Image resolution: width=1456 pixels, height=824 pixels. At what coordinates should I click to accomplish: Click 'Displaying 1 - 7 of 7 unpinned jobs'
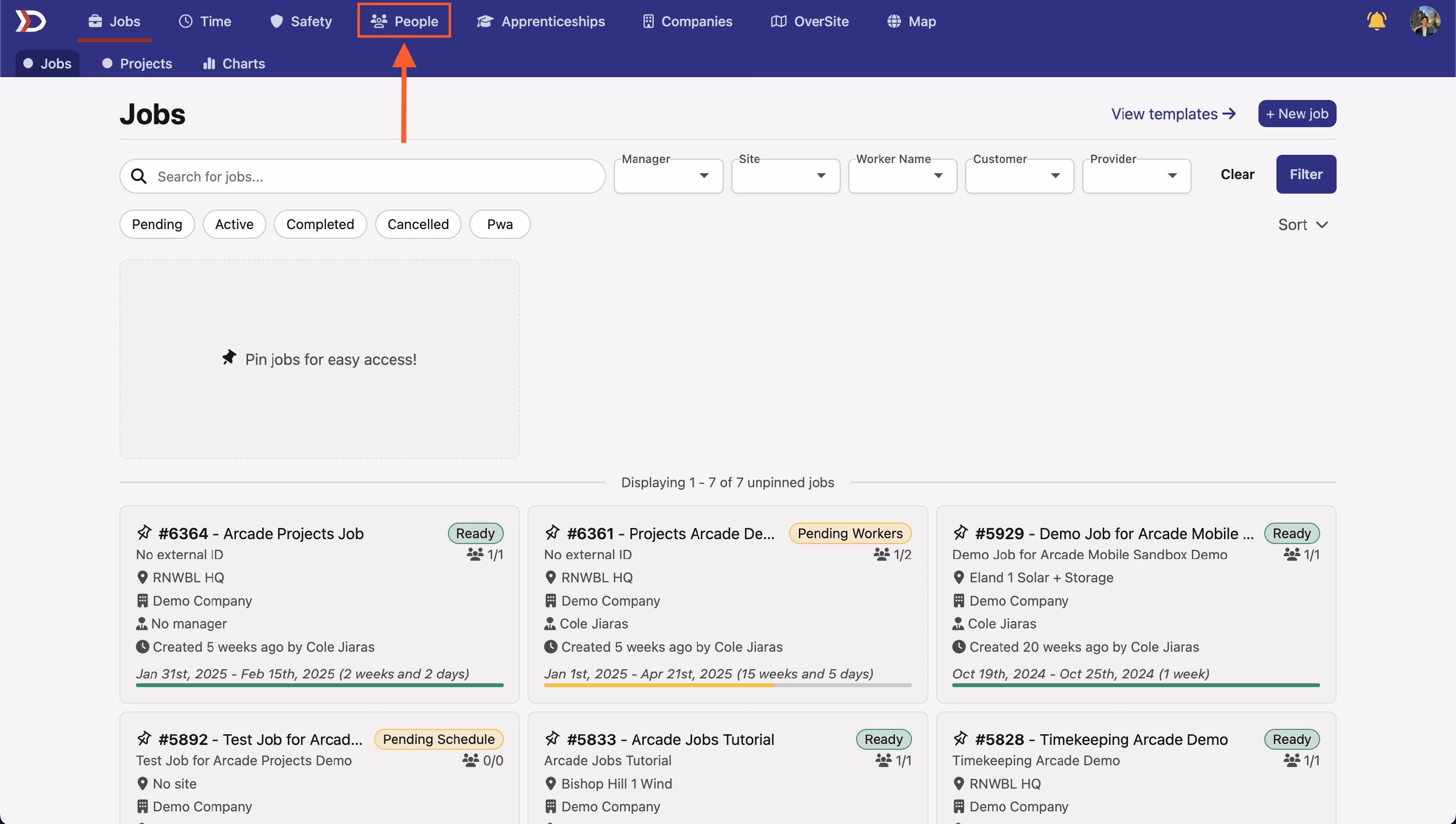728,482
